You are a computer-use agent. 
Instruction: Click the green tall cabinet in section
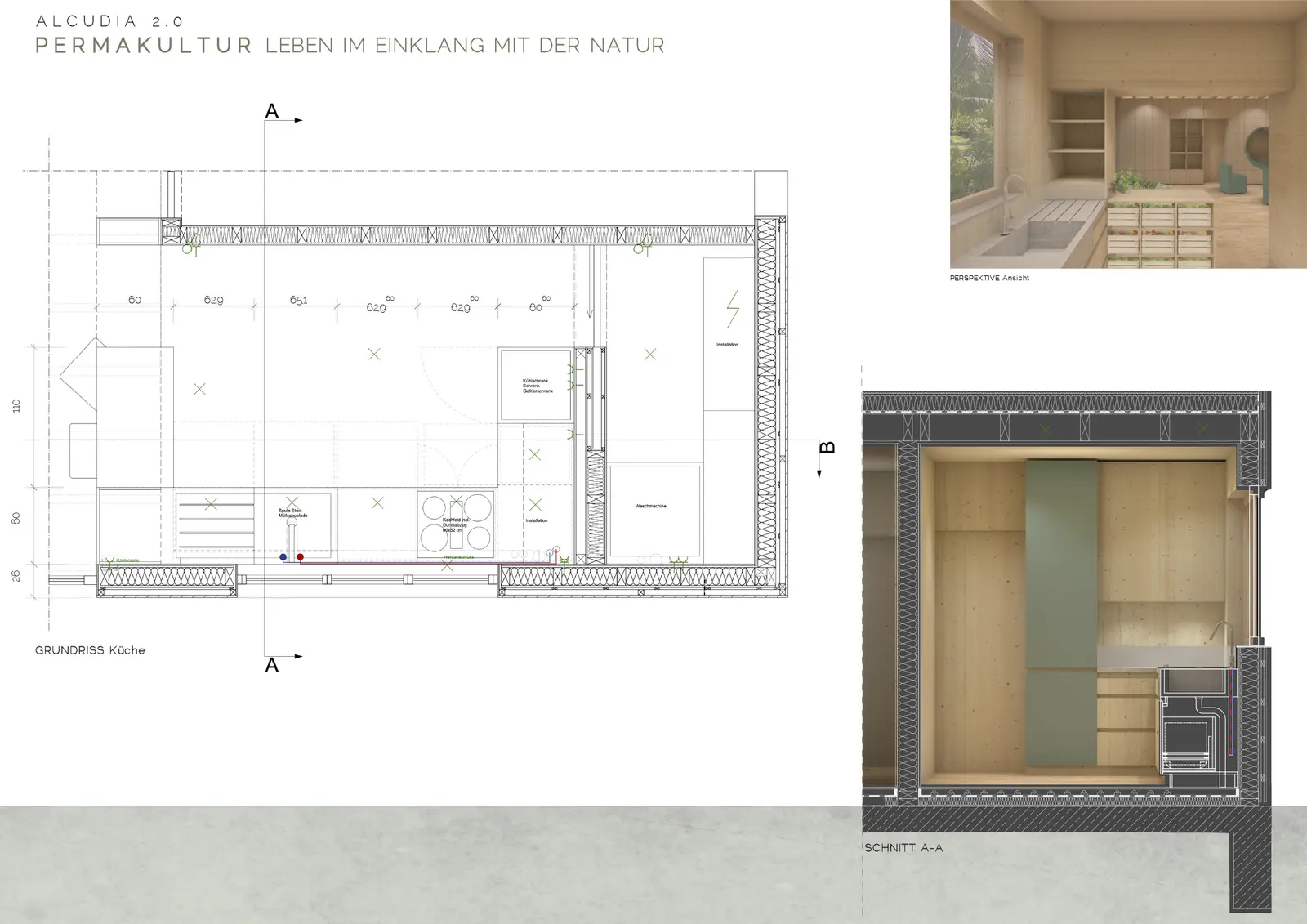click(x=1061, y=613)
